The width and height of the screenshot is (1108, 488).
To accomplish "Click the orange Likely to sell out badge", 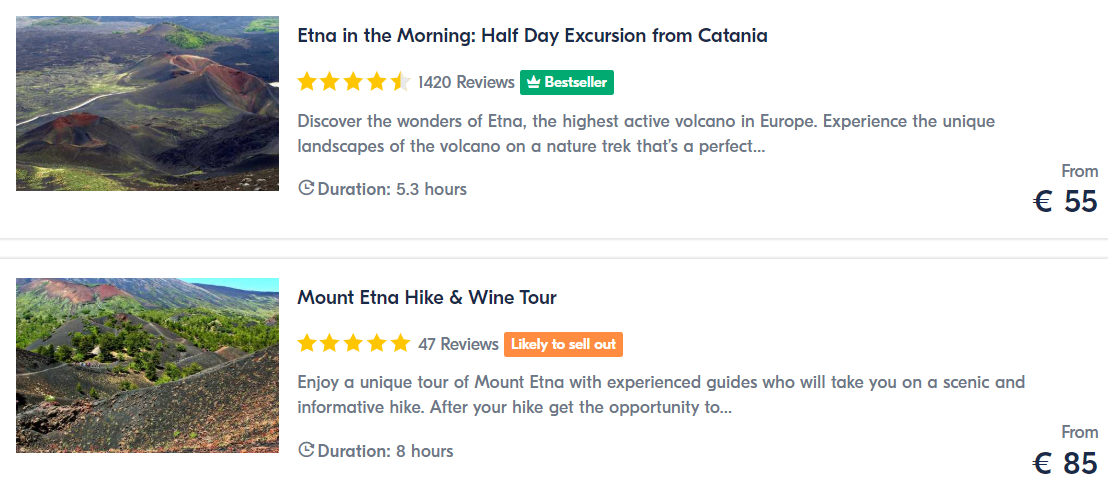I will click(563, 345).
